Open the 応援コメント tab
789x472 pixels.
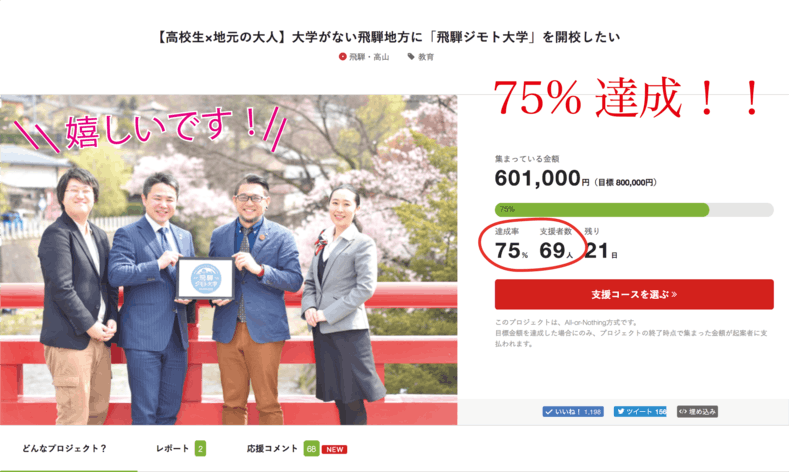coord(272,448)
